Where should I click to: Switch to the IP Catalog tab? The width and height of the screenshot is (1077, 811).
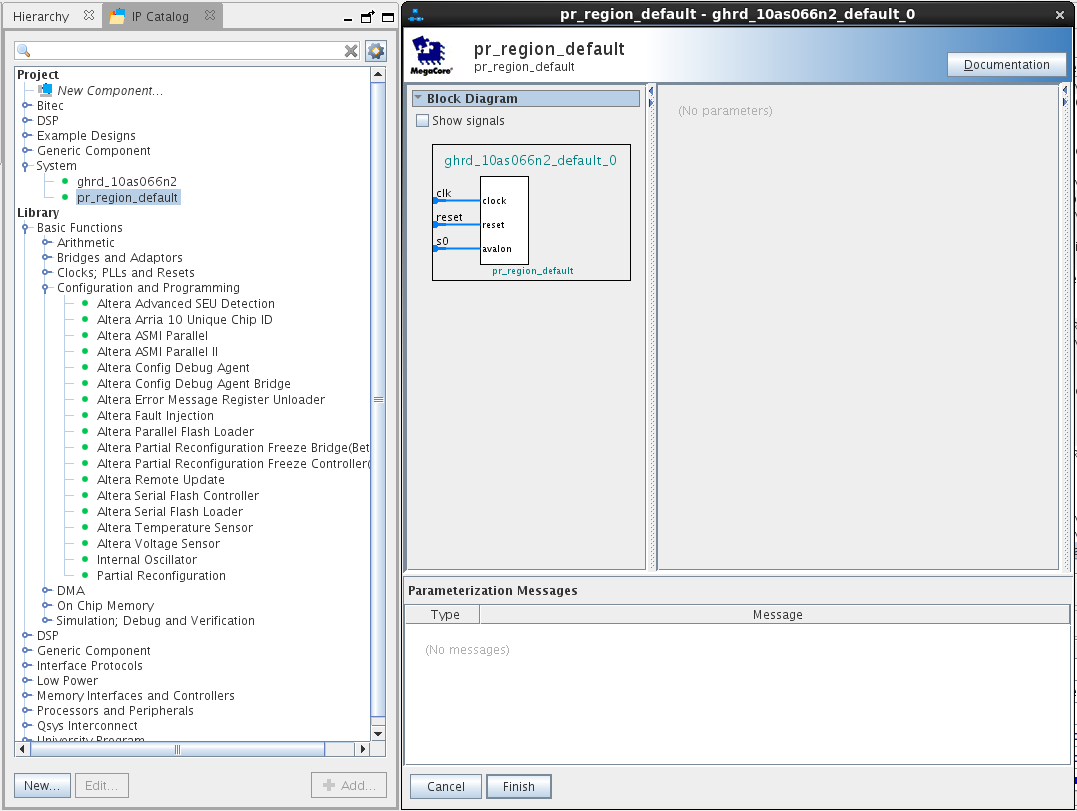click(160, 16)
